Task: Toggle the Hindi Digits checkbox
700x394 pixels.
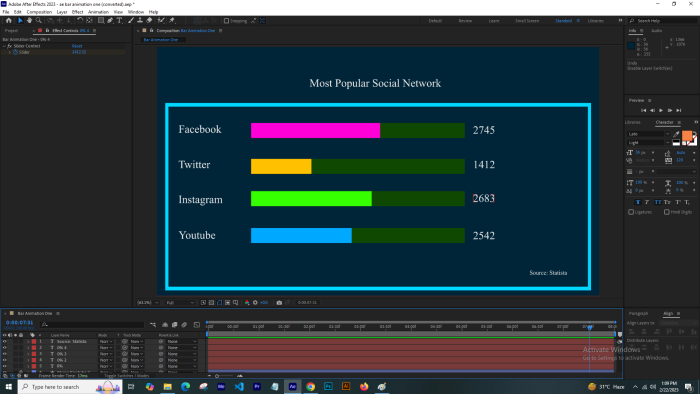Action: pyautogui.click(x=667, y=212)
